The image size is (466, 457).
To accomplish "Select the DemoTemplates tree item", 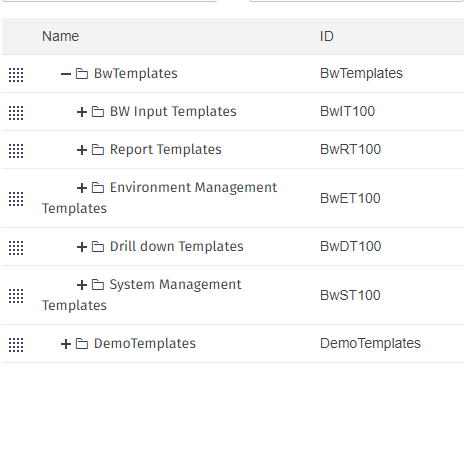I will coord(145,344).
